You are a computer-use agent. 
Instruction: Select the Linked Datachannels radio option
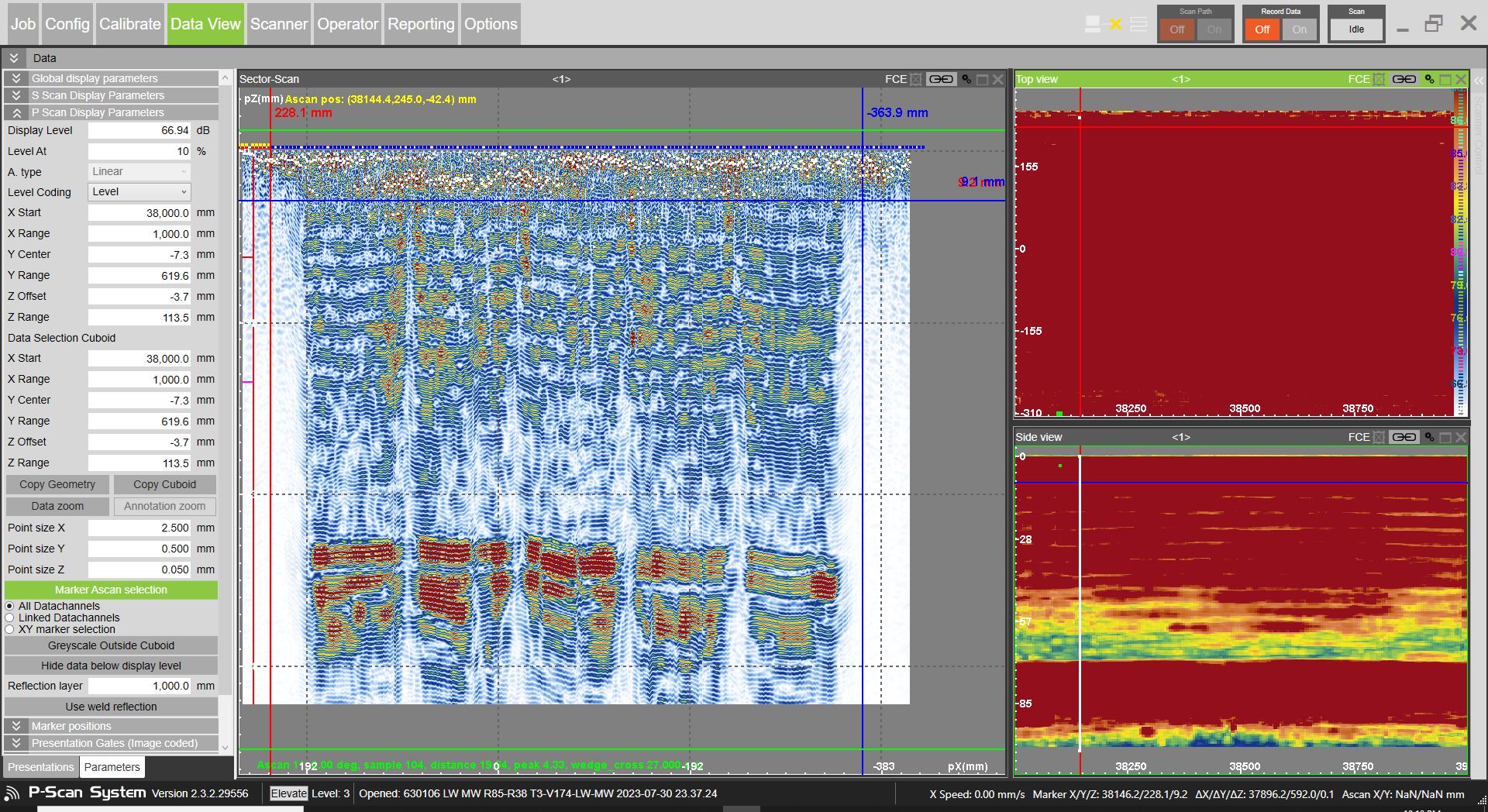[10, 618]
